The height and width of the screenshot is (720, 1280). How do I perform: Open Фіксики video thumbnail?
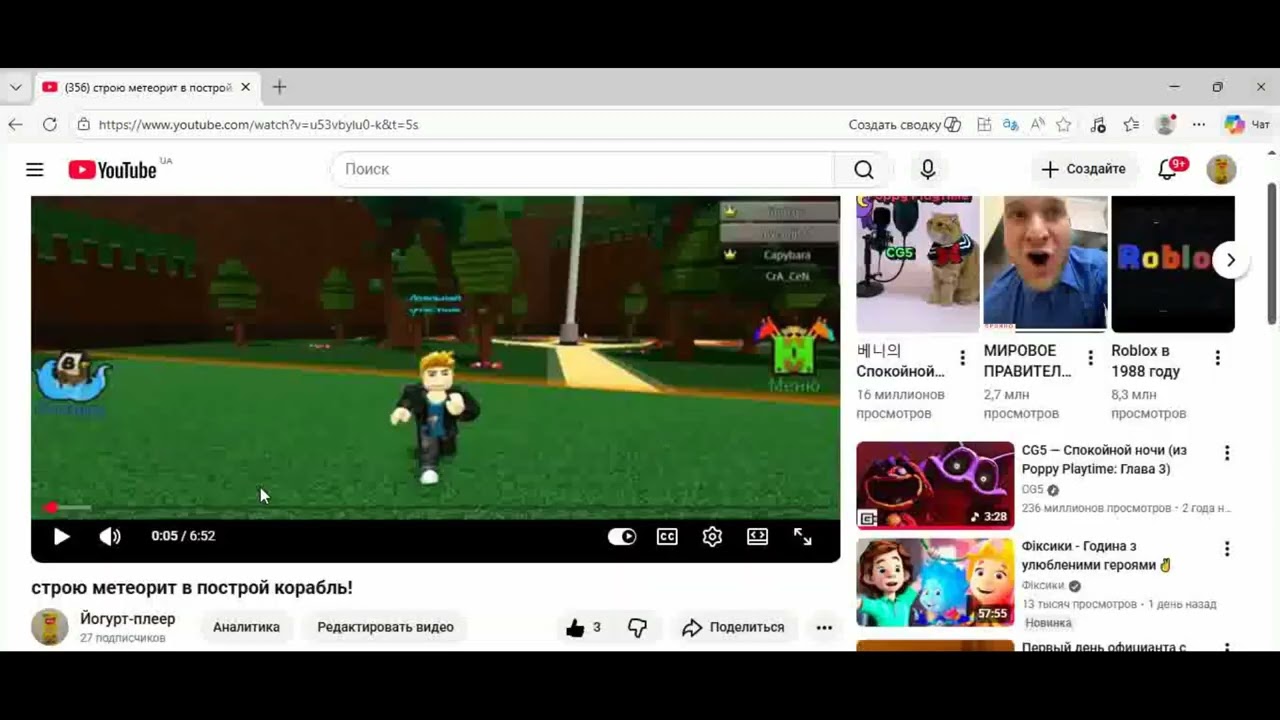point(935,582)
